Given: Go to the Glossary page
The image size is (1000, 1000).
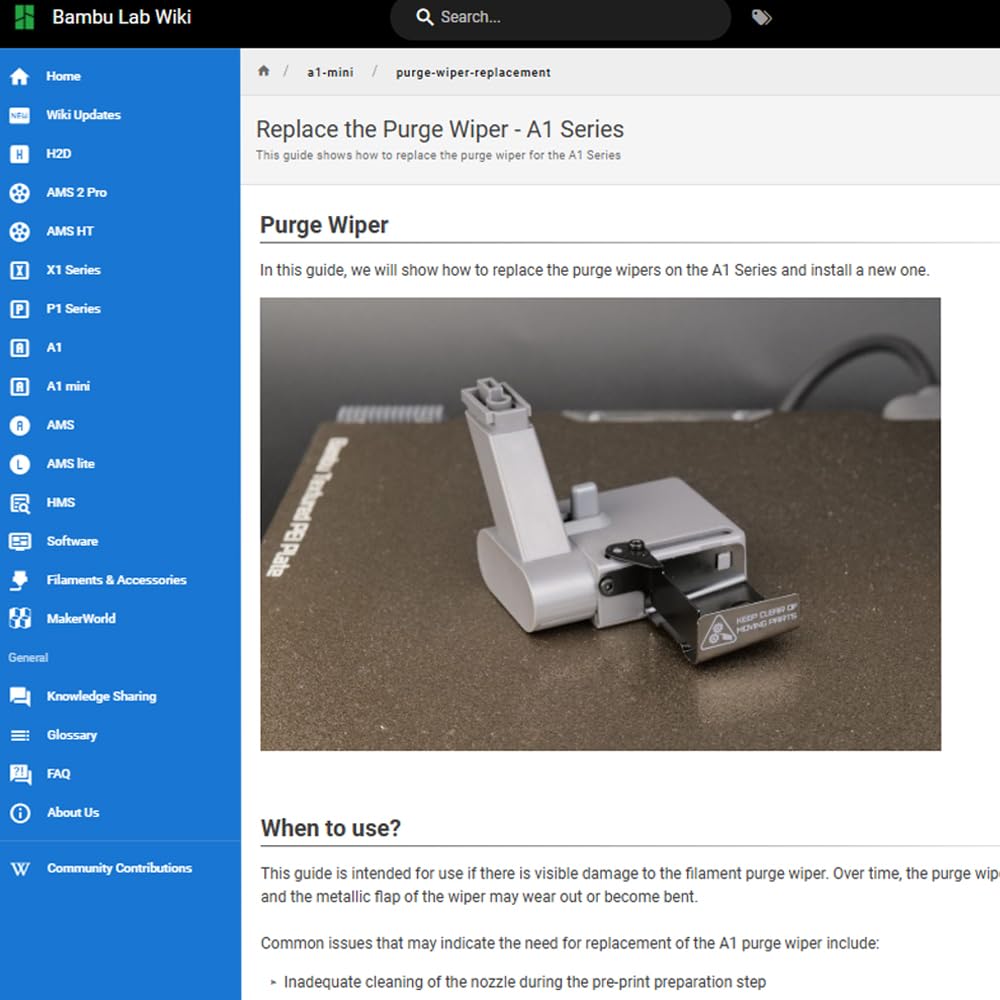Looking at the screenshot, I should point(72,735).
